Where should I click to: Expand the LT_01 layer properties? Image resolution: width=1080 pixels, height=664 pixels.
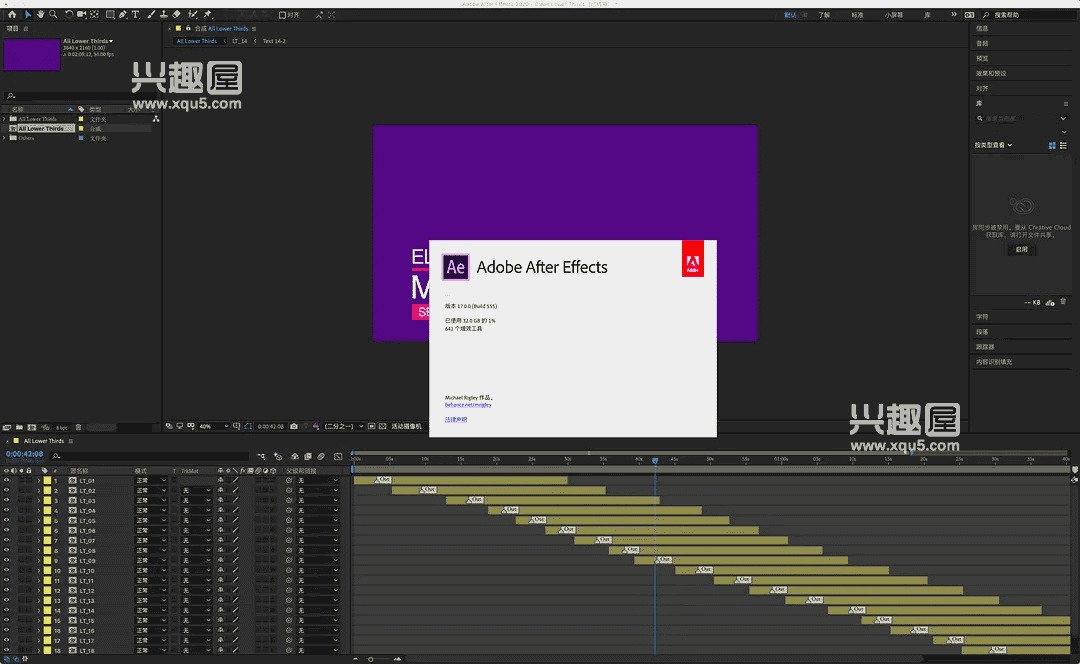pyautogui.click(x=39, y=480)
